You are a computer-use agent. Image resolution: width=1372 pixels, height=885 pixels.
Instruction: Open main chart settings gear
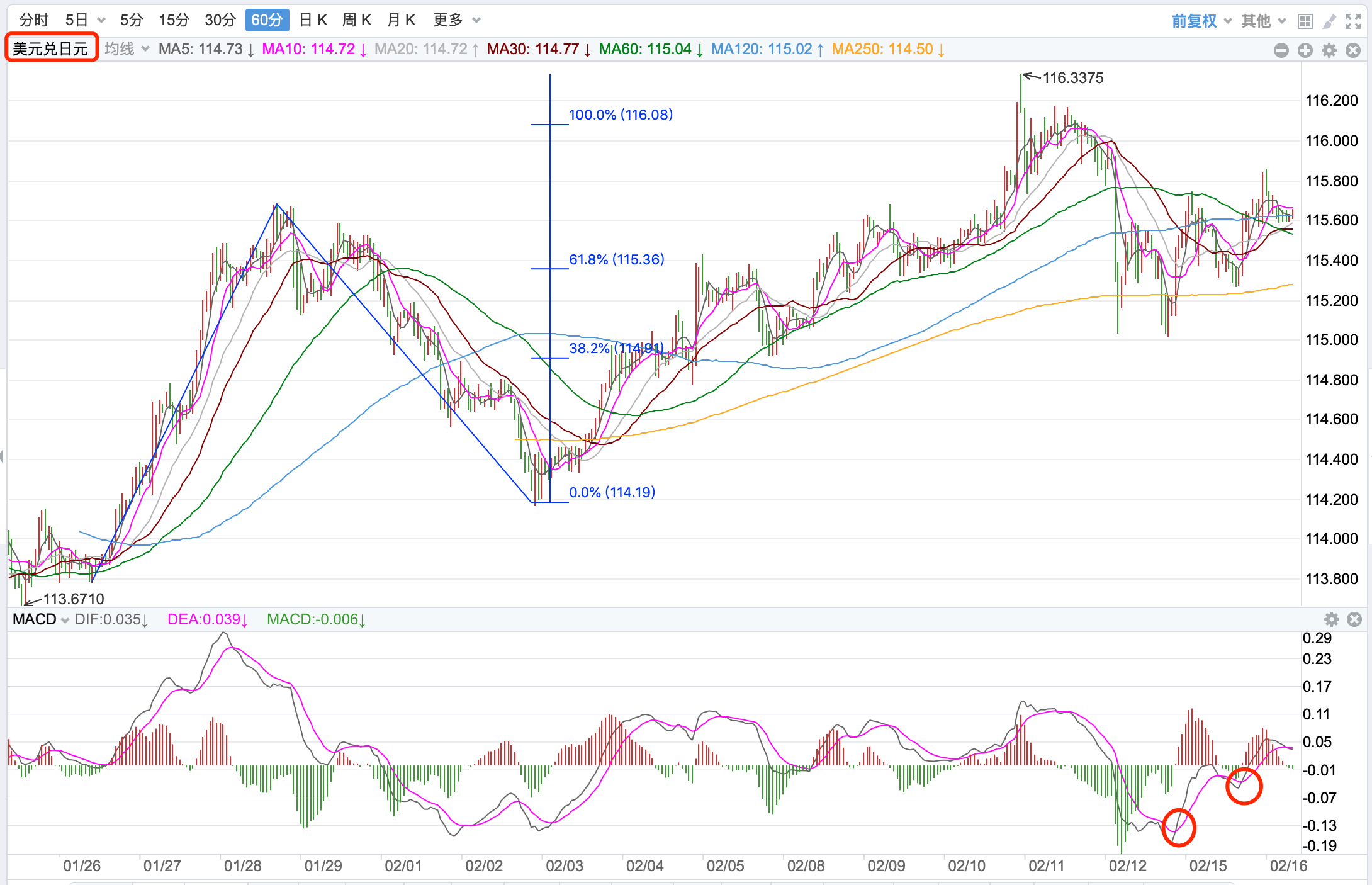coord(1329,50)
